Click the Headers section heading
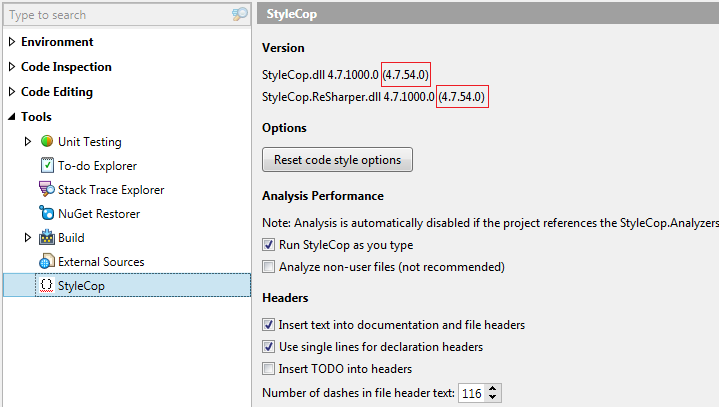Image resolution: width=719 pixels, height=407 pixels. point(285,298)
